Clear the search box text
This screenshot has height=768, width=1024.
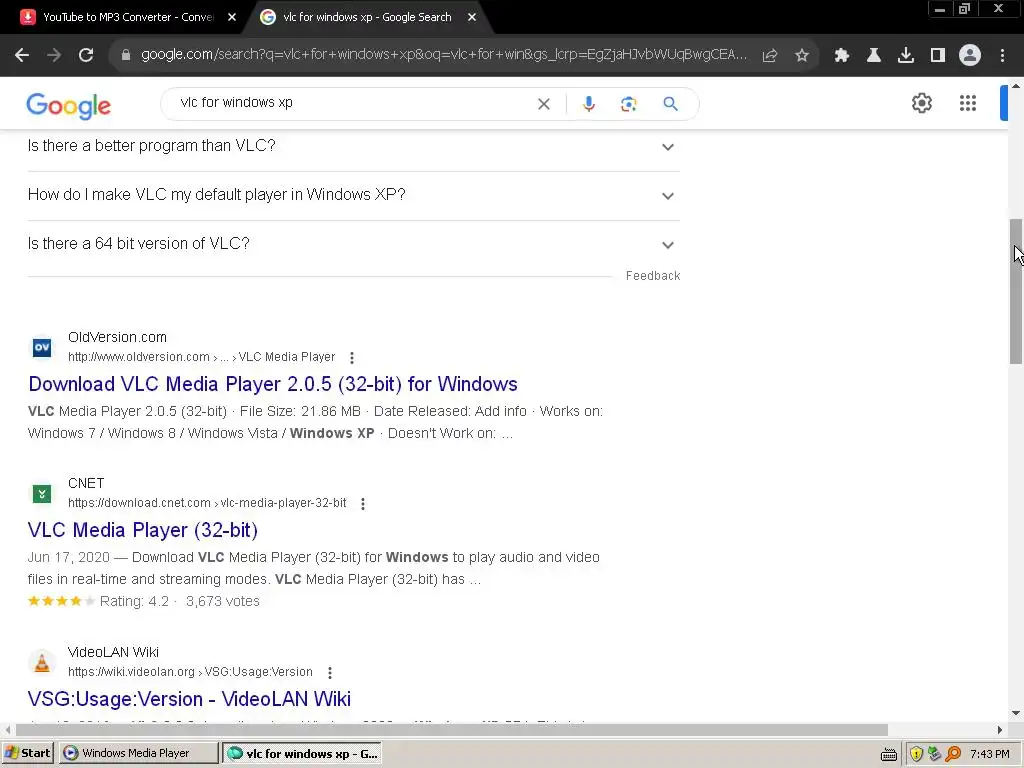(543, 104)
